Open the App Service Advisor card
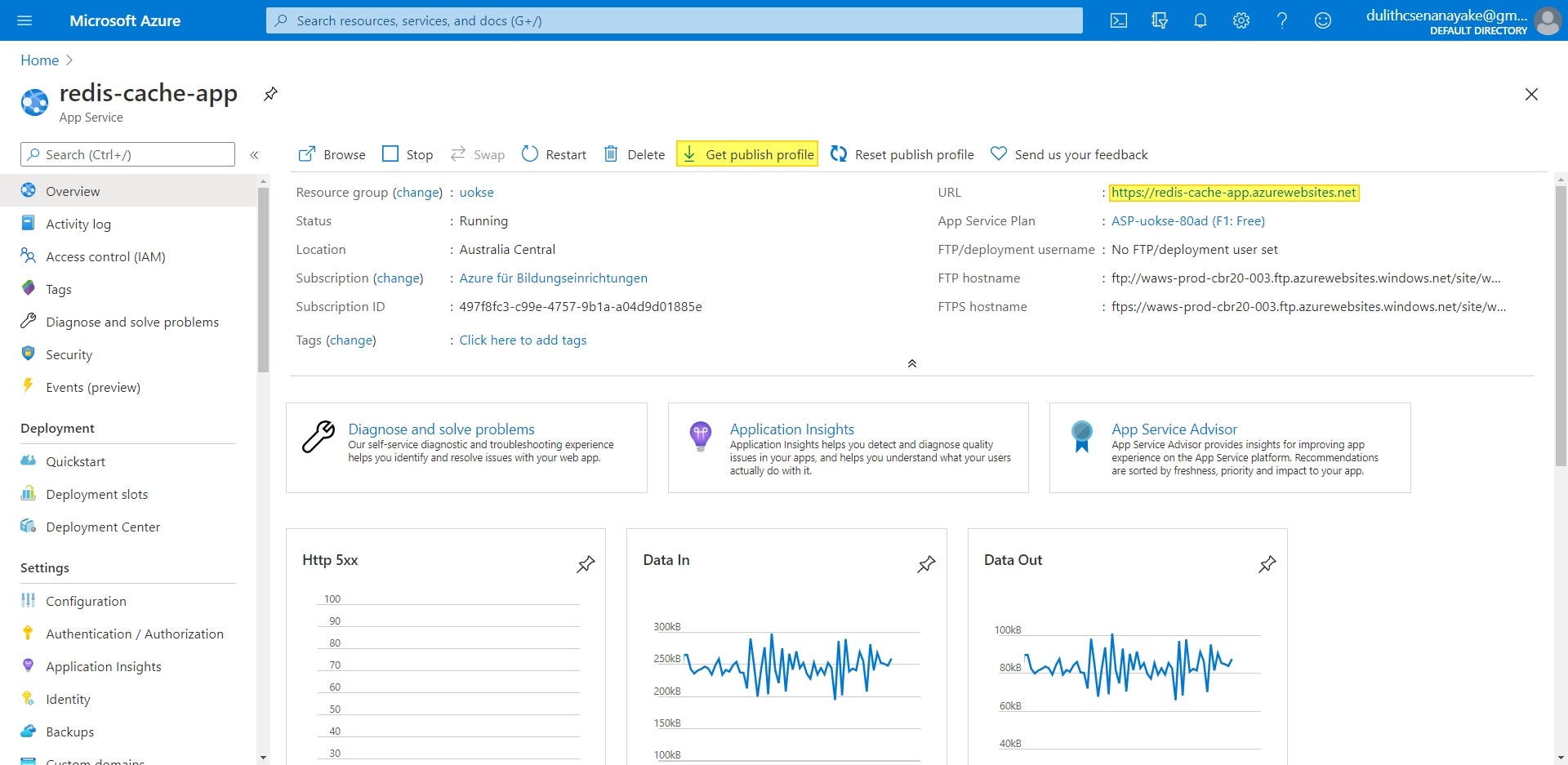 point(1230,447)
